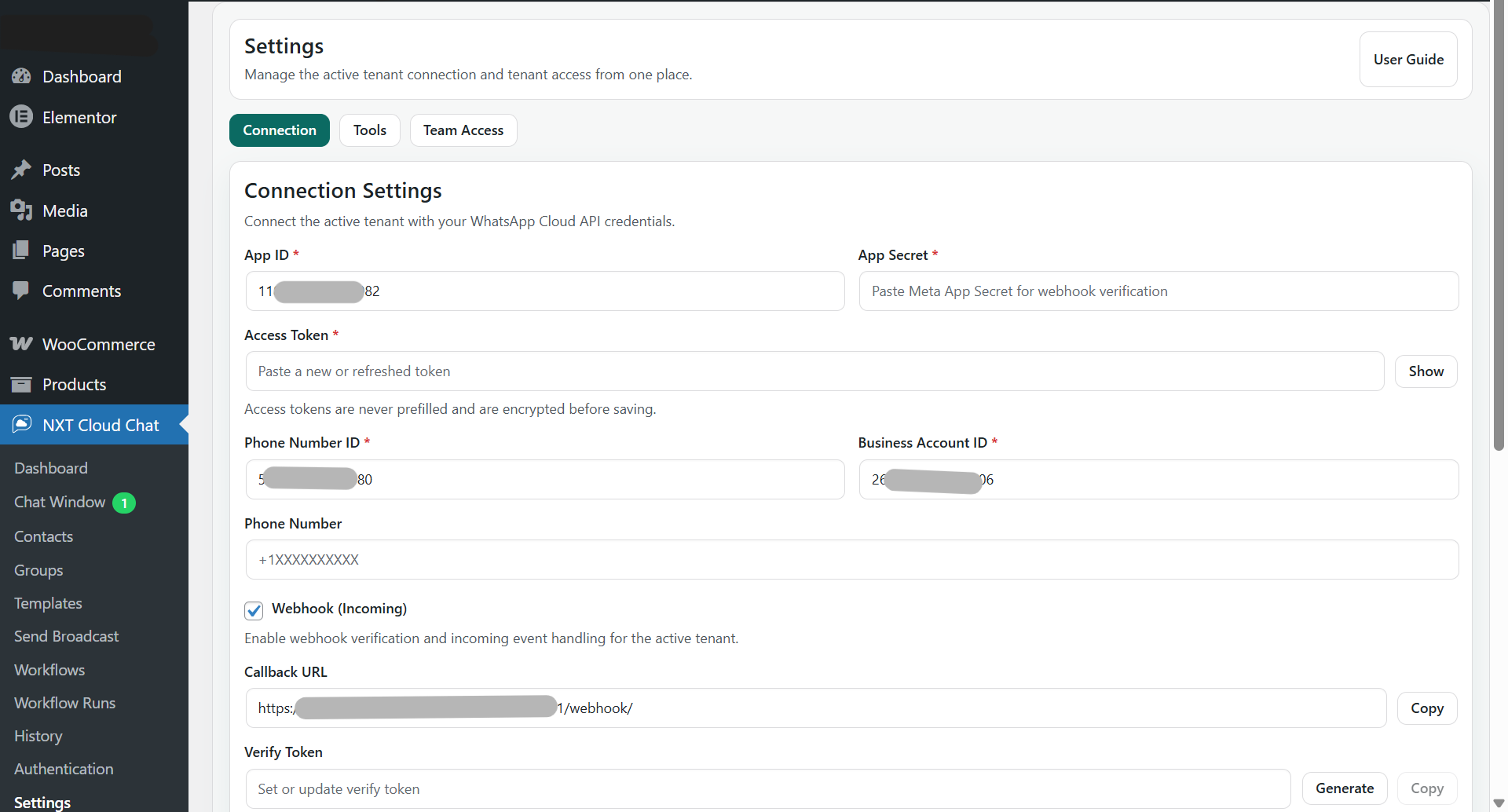Open the User Guide
Viewport: 1508px width, 812px height.
point(1408,60)
